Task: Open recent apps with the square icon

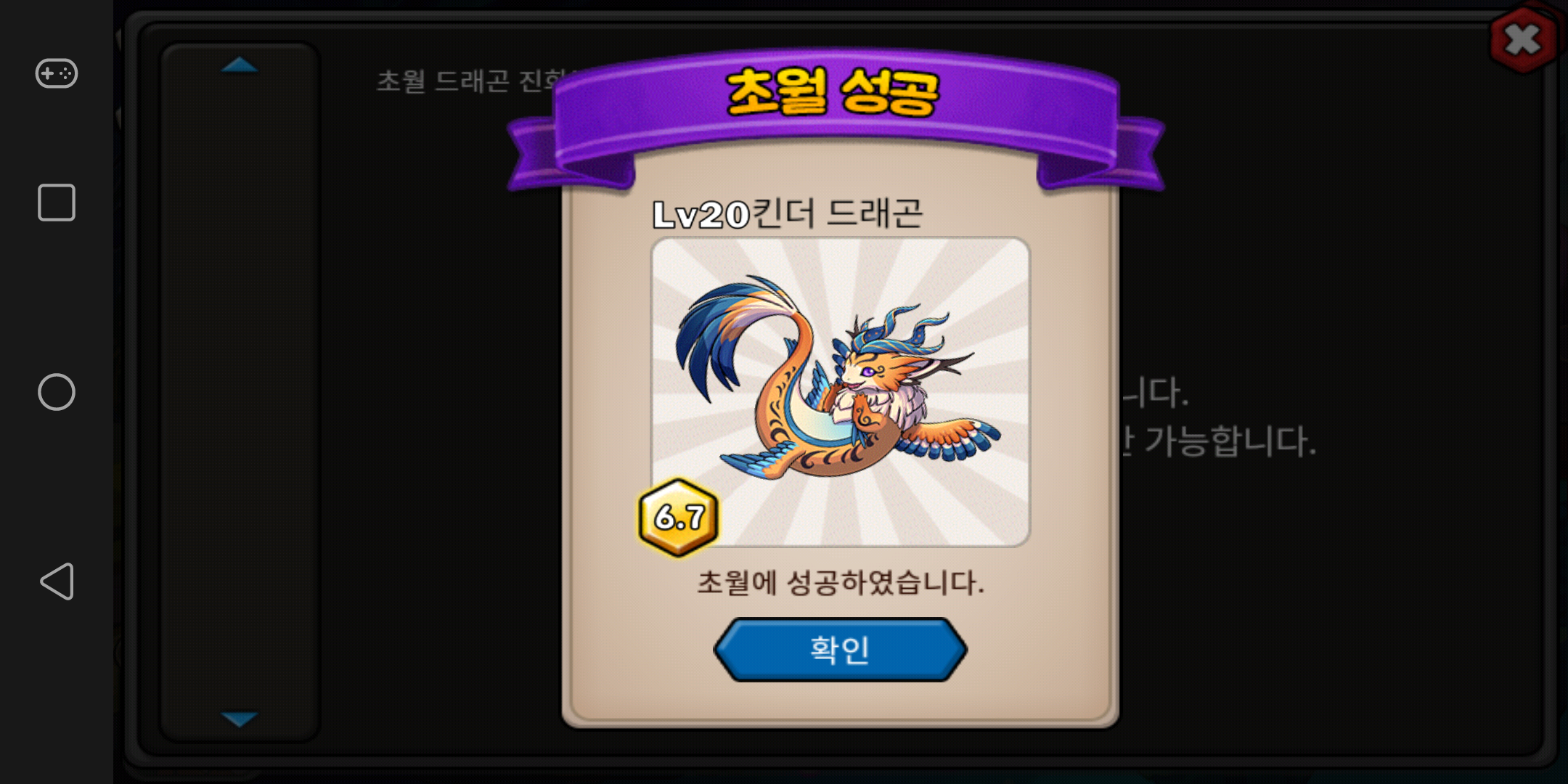Action: pyautogui.click(x=57, y=203)
